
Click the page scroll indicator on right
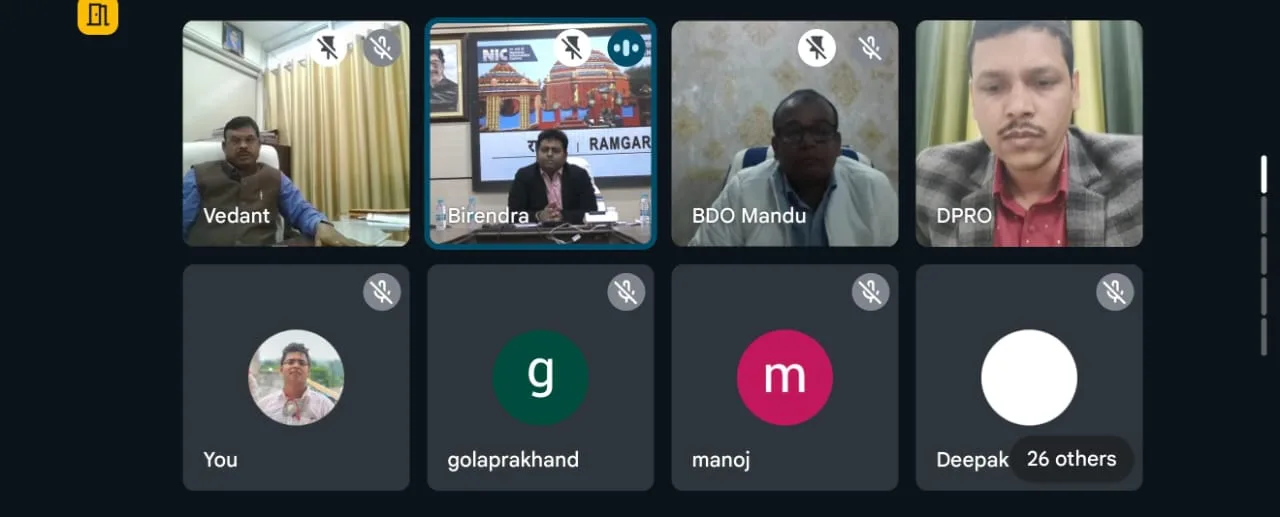pyautogui.click(x=1264, y=176)
